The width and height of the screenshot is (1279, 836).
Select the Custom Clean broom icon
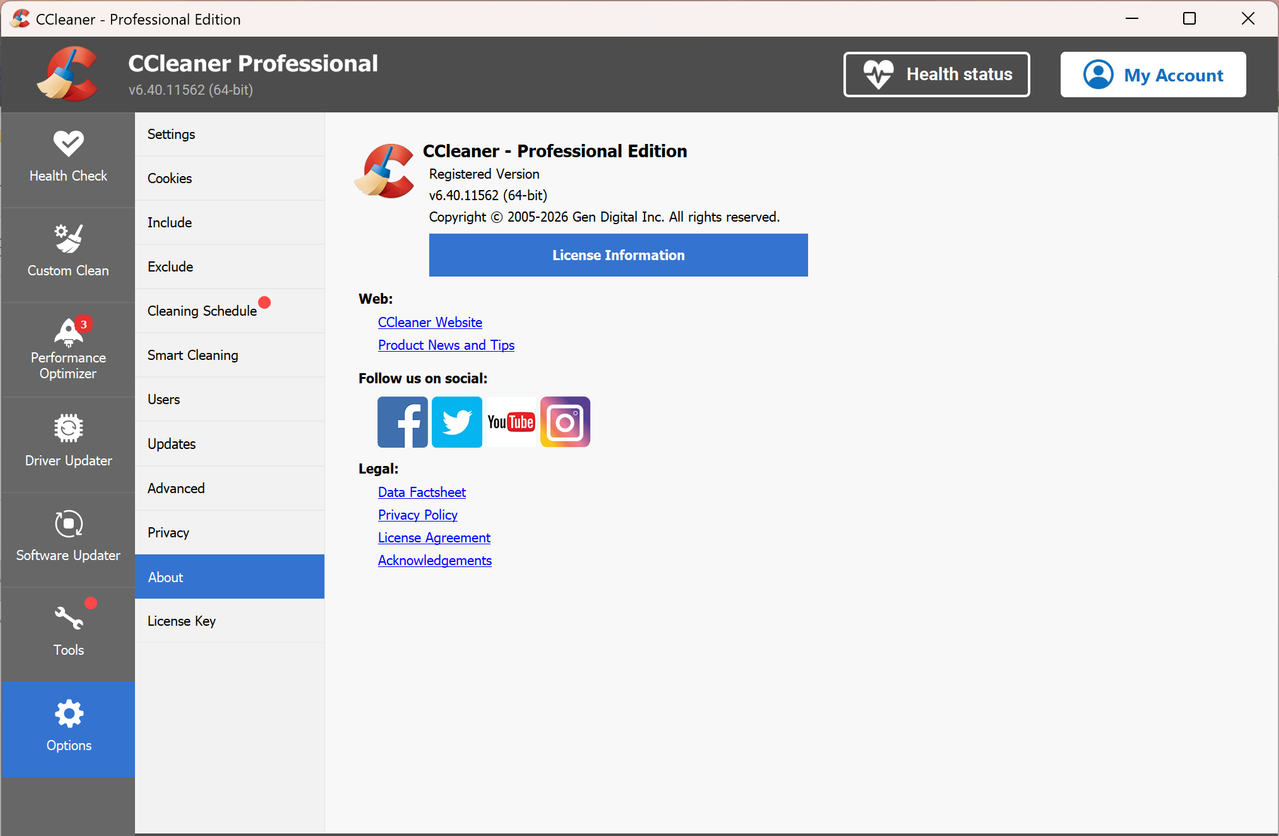(68, 238)
